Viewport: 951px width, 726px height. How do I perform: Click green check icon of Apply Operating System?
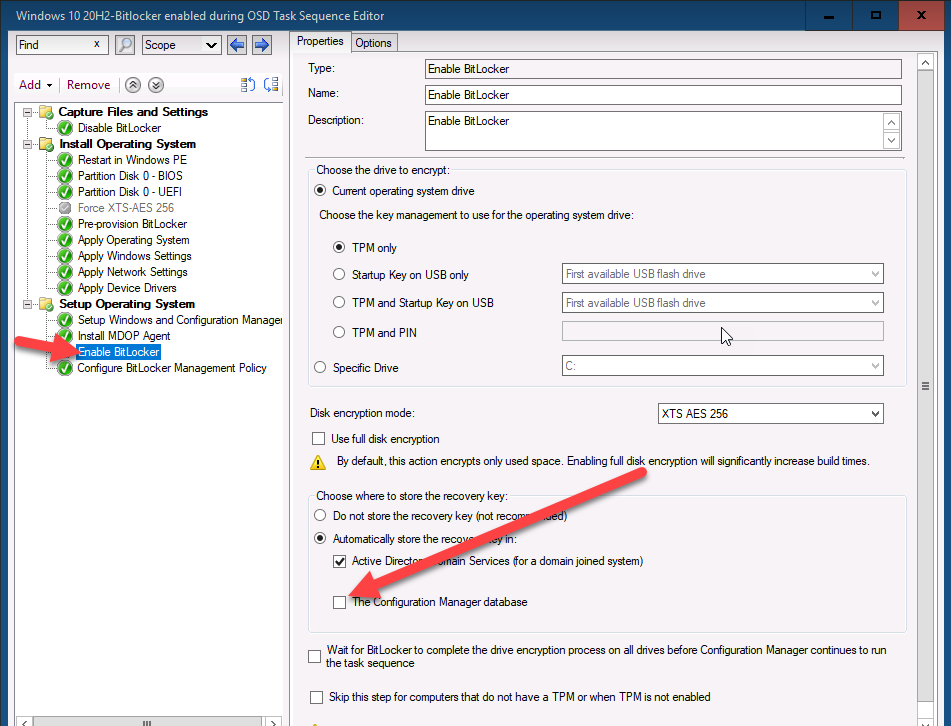pos(65,240)
